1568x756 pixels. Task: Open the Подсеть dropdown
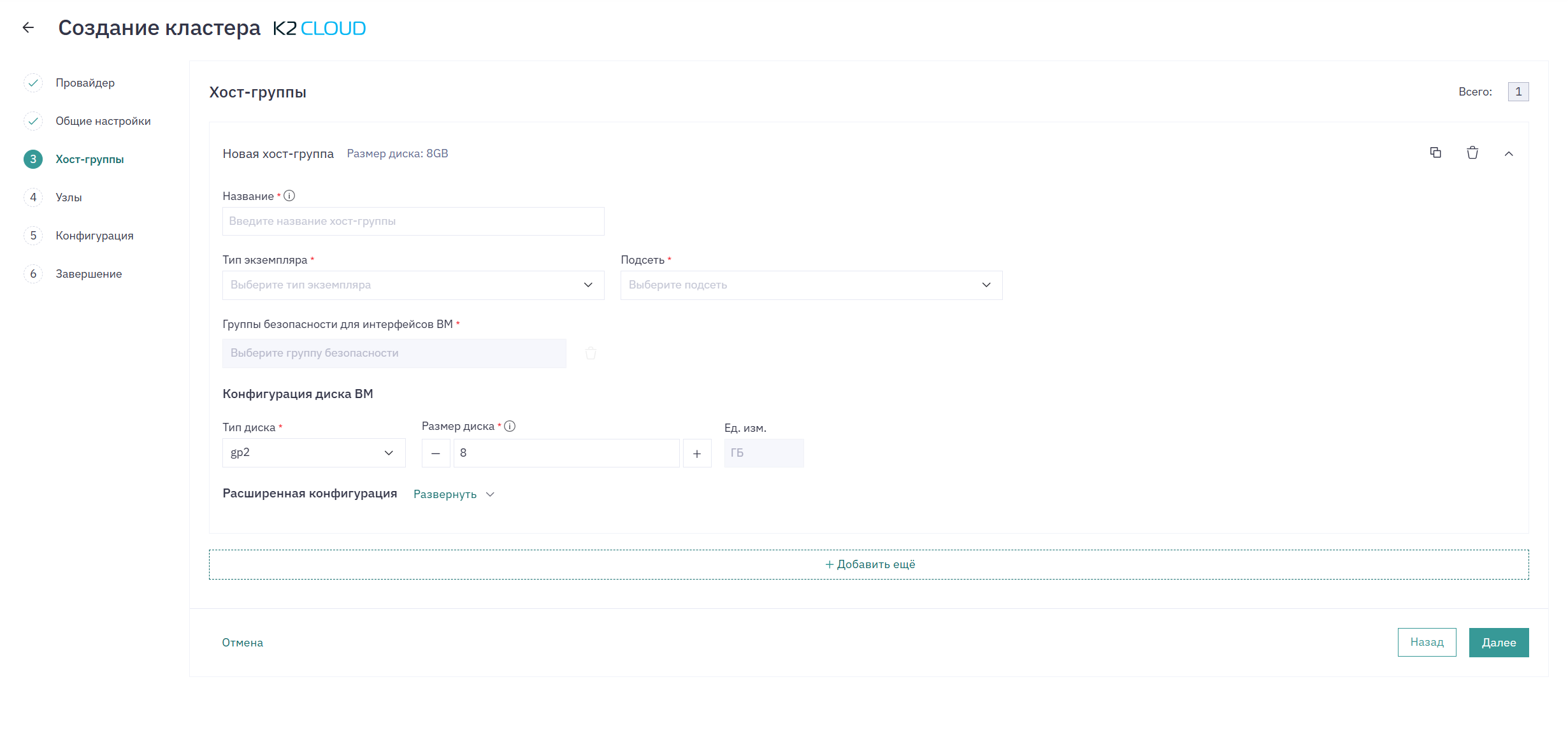(x=811, y=285)
